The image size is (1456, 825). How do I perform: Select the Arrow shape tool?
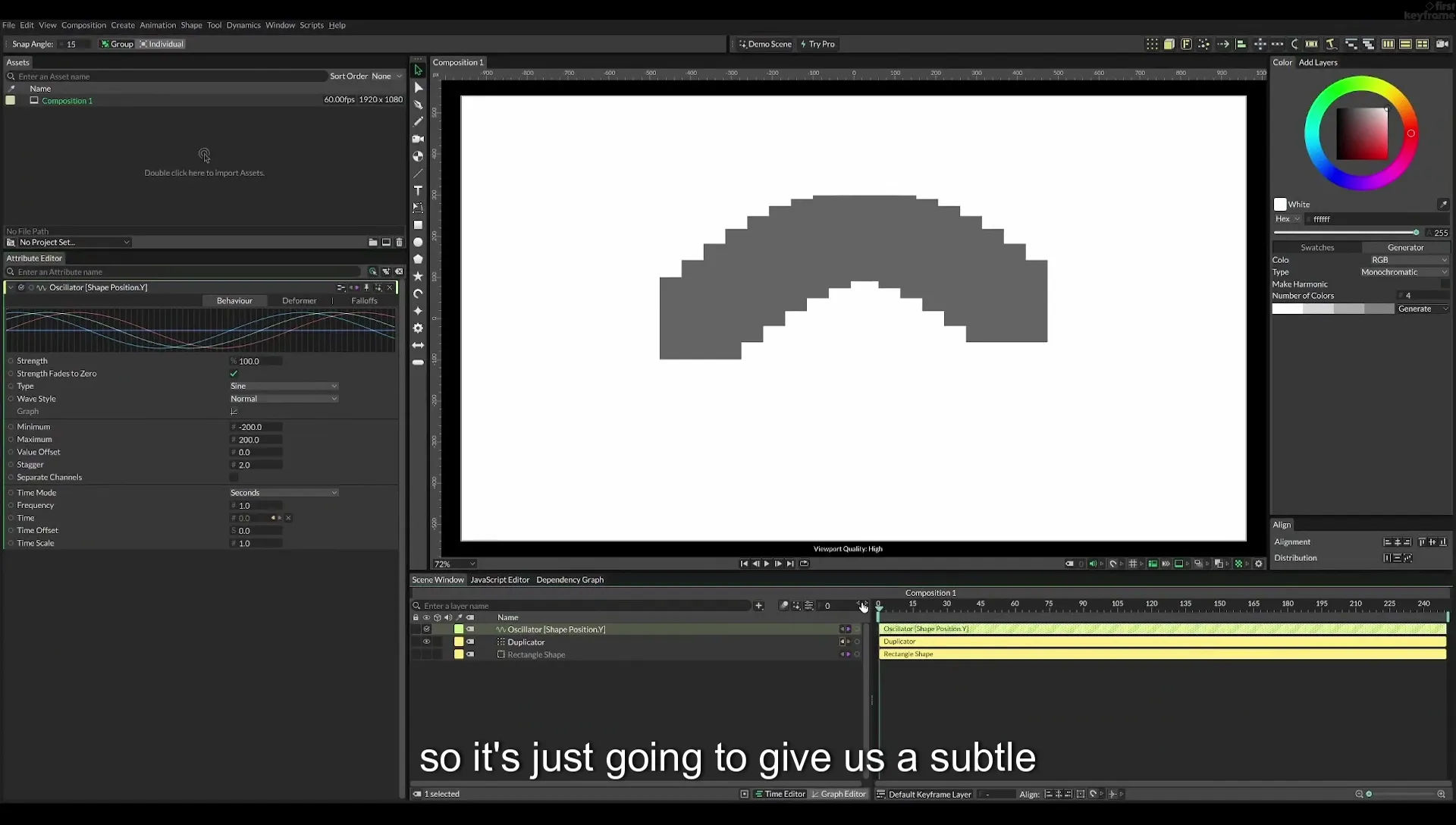[418, 345]
